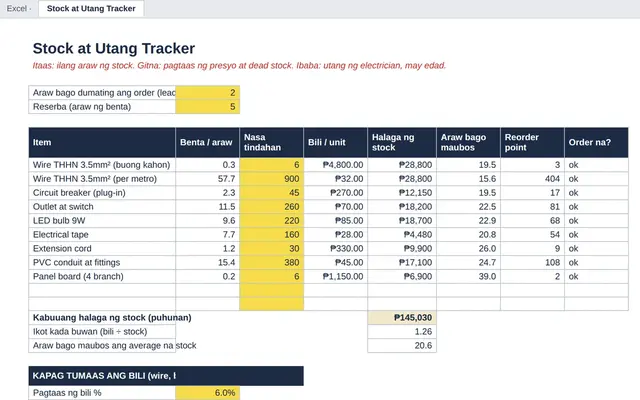Edit stock count 900 for wire per metro
Image resolution: width=640 pixels, height=400 pixels.
pyautogui.click(x=271, y=179)
